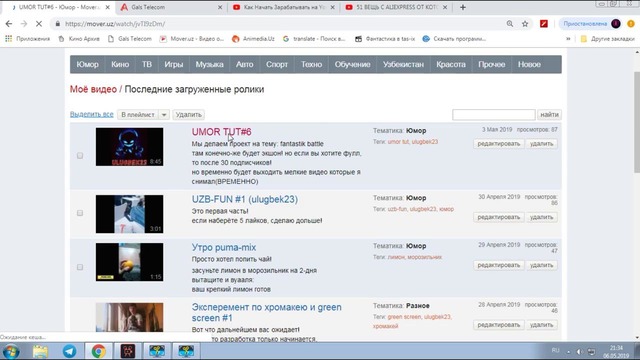Image resolution: width=640 pixels, height=360 pixels.
Task: Click the Удалить button above the list
Action: coord(189,115)
